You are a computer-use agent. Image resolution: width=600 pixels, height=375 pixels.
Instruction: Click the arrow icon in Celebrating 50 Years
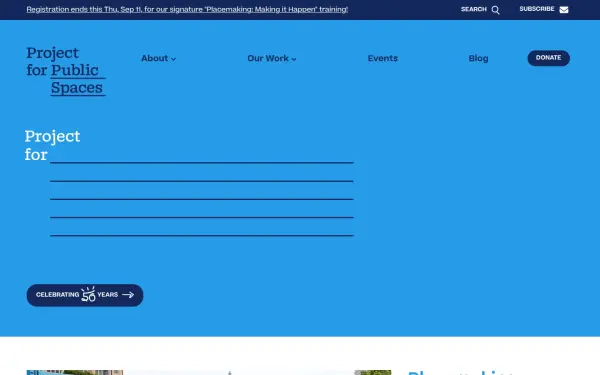pos(128,295)
